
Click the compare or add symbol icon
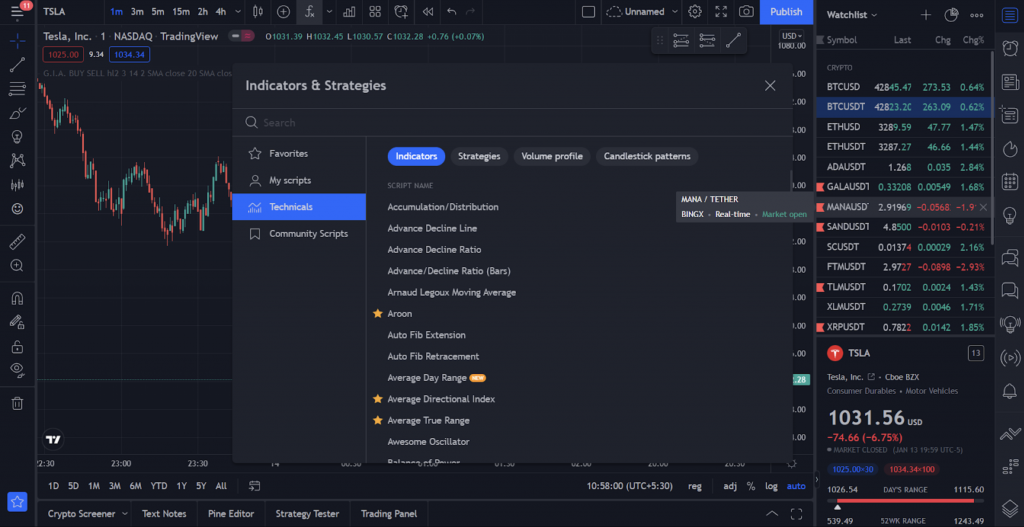pos(283,12)
